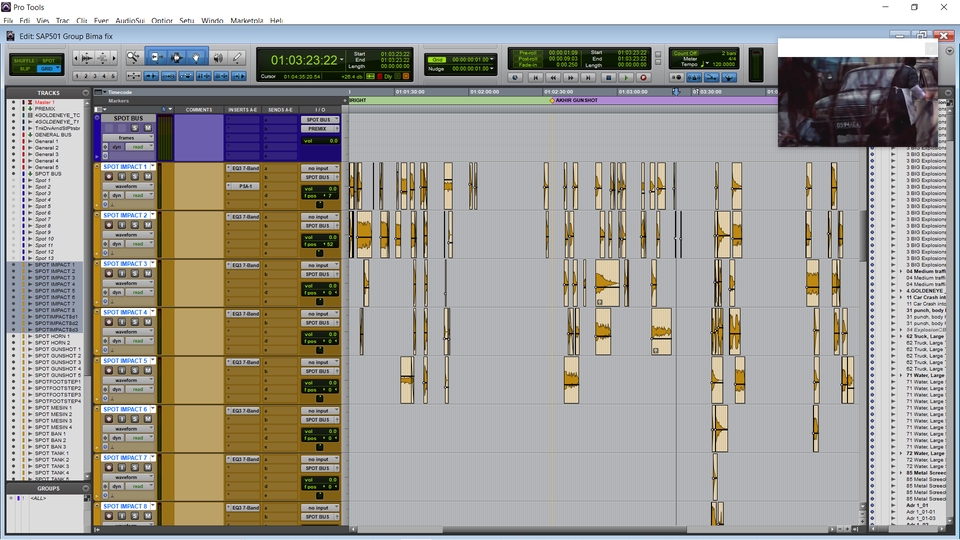Click the Rewind transport button
Viewport: 960px width, 540px height.
point(553,78)
